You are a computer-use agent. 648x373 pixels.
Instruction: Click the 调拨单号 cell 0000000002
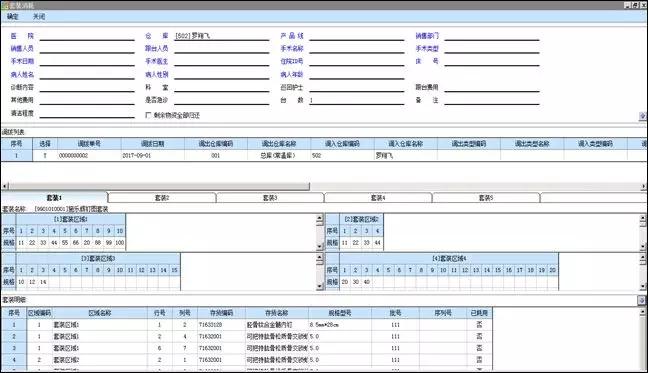(x=89, y=155)
